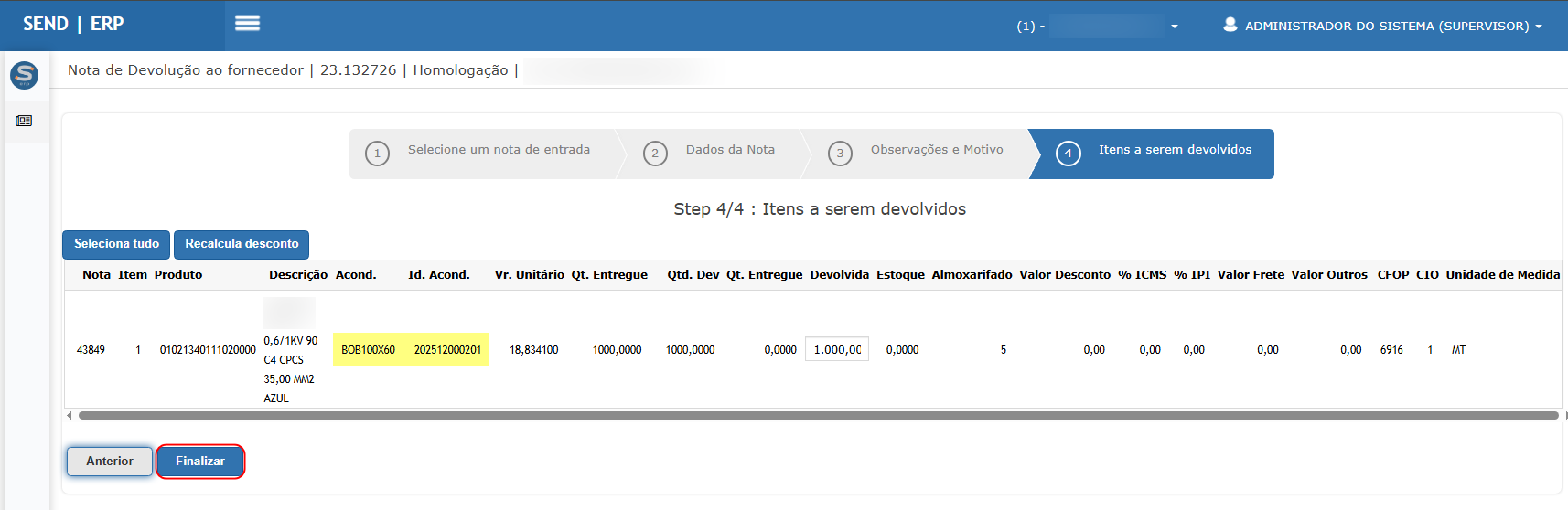This screenshot has height=510, width=1568.
Task: Click the SEND logo icon in sidebar
Action: 24,75
